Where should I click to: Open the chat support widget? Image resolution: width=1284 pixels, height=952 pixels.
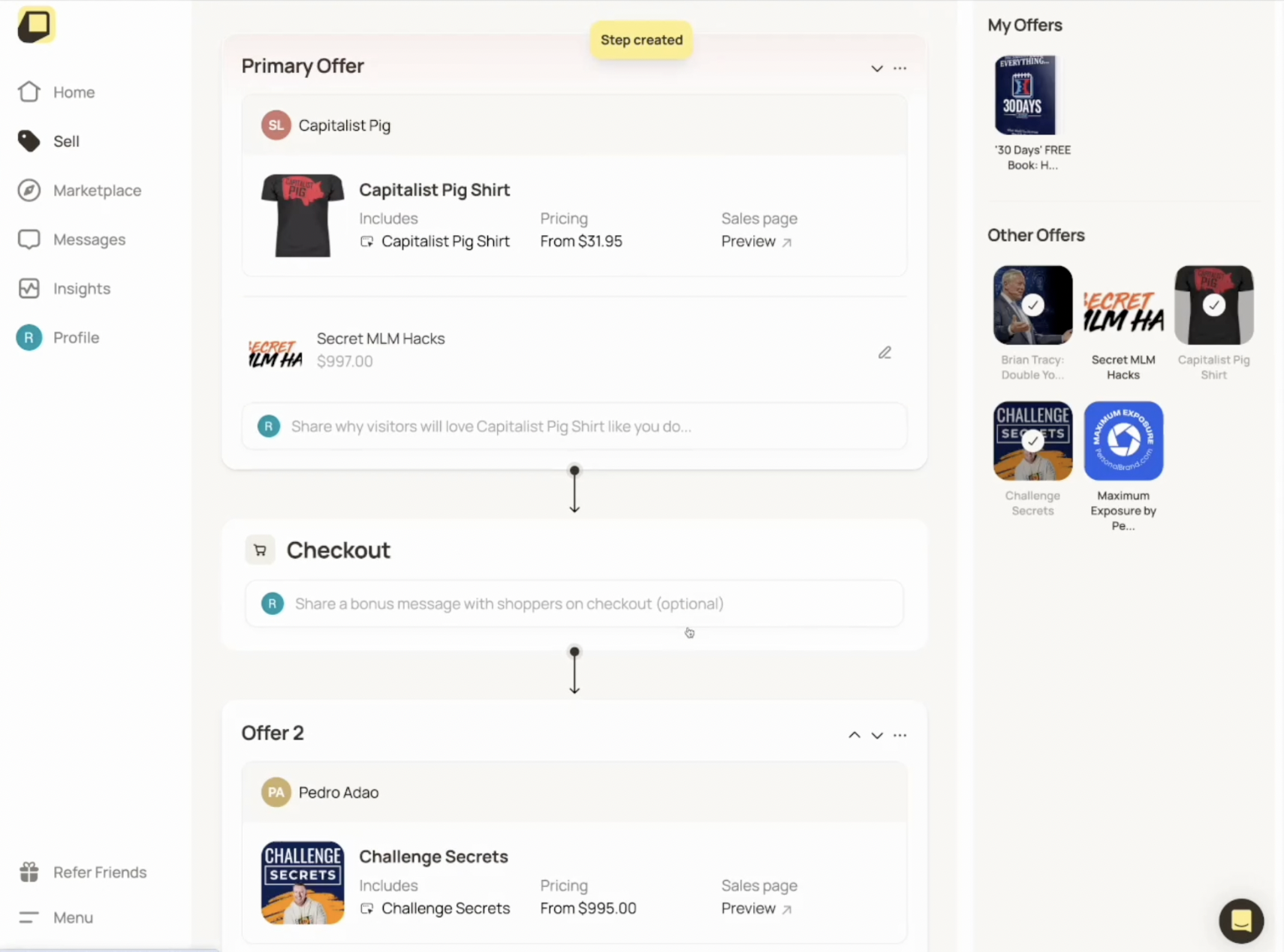(1241, 920)
